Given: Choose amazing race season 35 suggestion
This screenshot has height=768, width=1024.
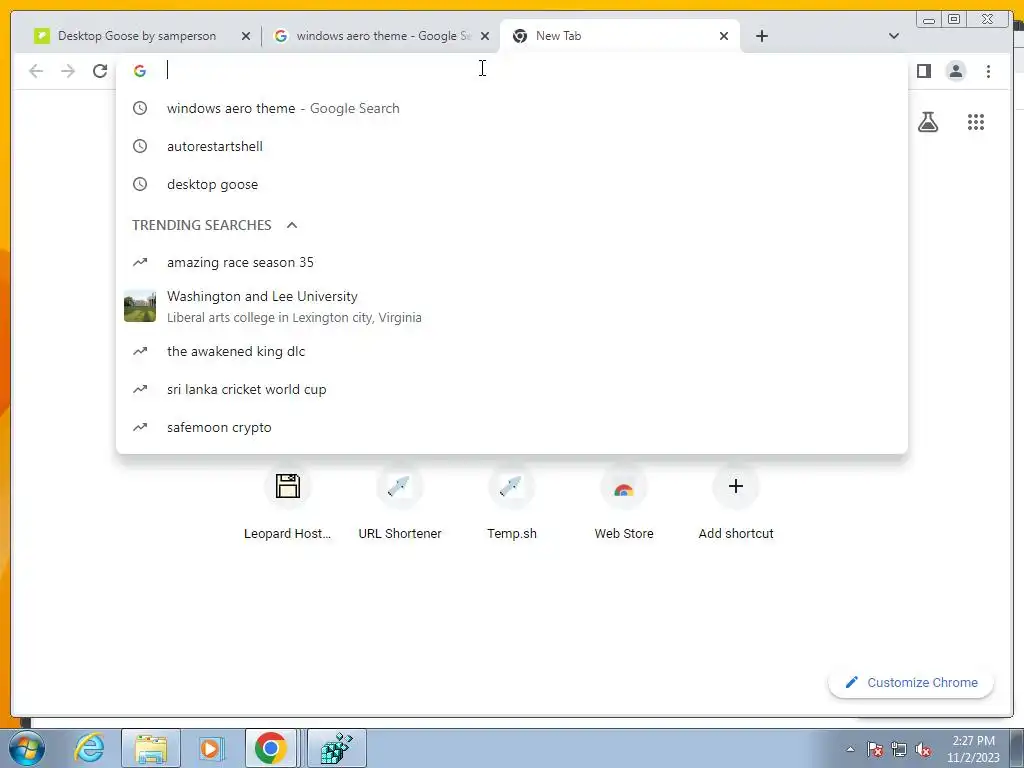Looking at the screenshot, I should click(512, 263).
